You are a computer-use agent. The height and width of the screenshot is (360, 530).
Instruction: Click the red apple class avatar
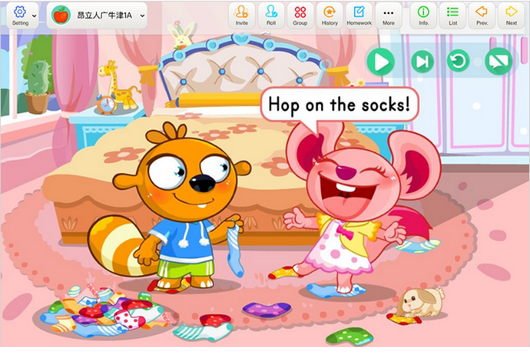61,15
